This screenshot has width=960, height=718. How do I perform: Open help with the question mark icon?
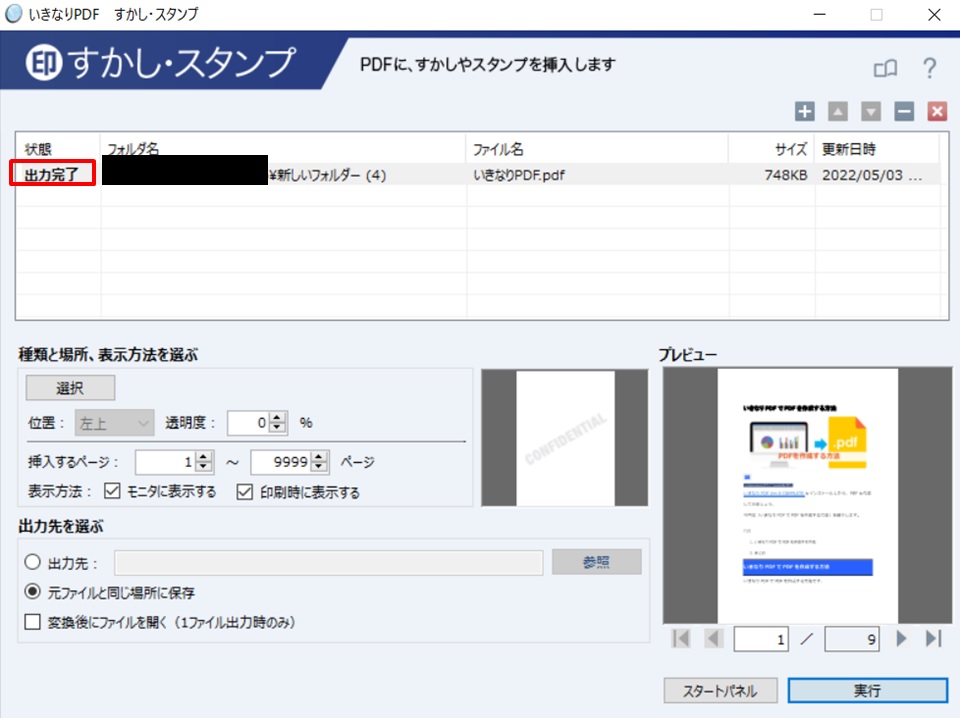(x=929, y=68)
